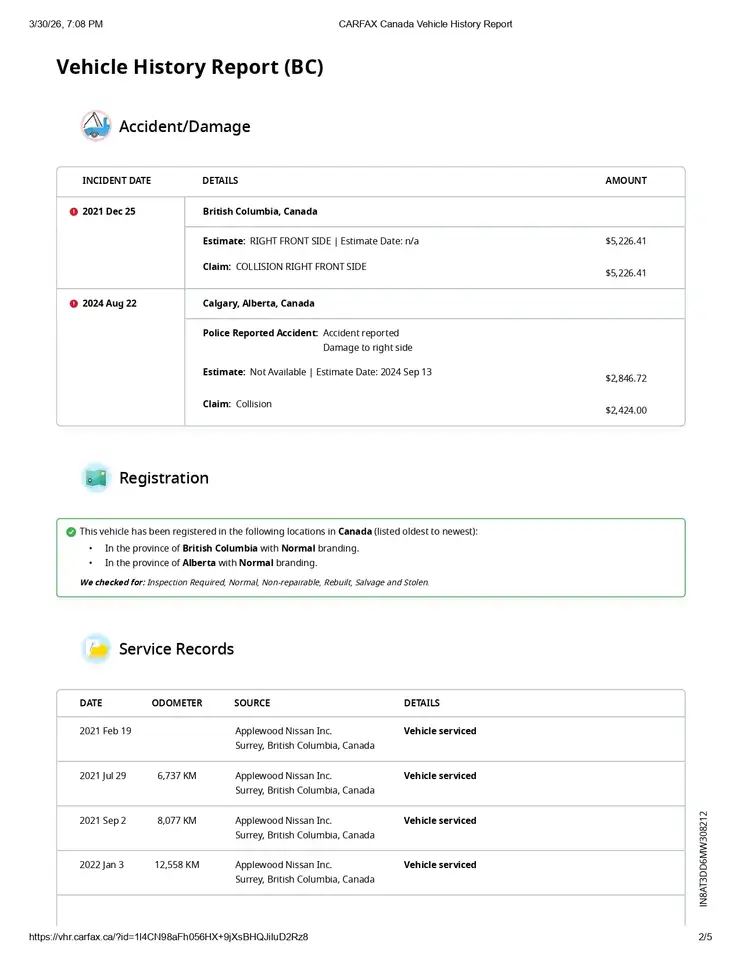Click the We checked for line
Viewport: 741px width, 960px height.
point(254,582)
